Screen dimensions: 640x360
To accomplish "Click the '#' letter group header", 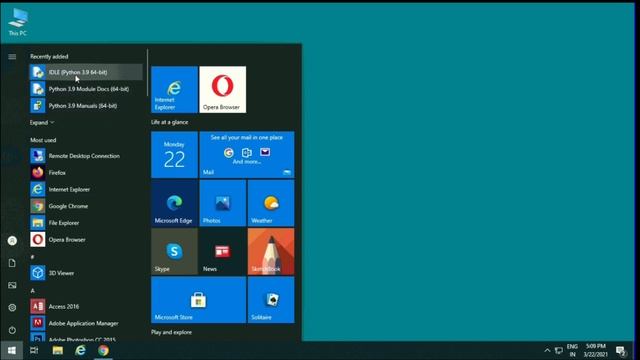I will click(32, 257).
